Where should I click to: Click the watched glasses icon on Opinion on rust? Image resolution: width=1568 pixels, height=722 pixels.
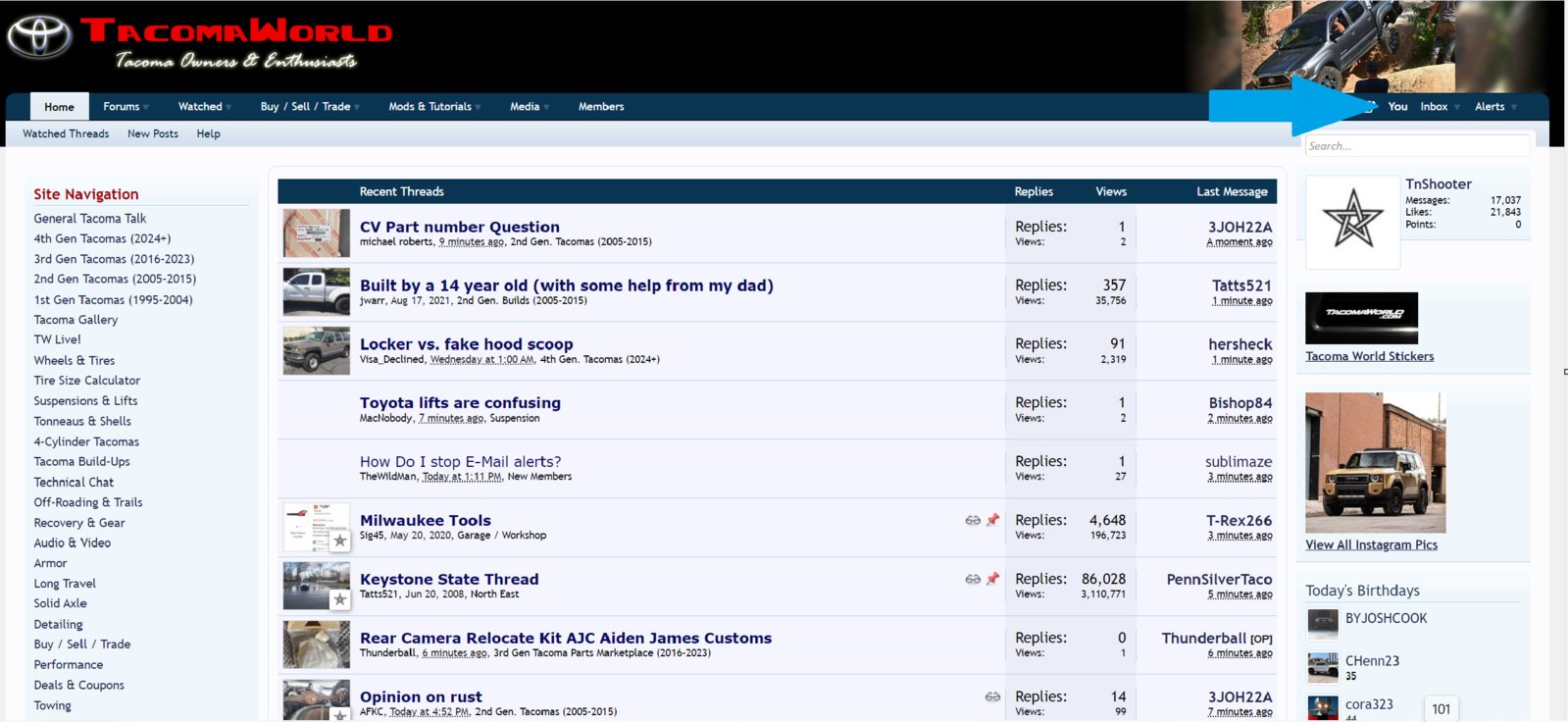(992, 697)
